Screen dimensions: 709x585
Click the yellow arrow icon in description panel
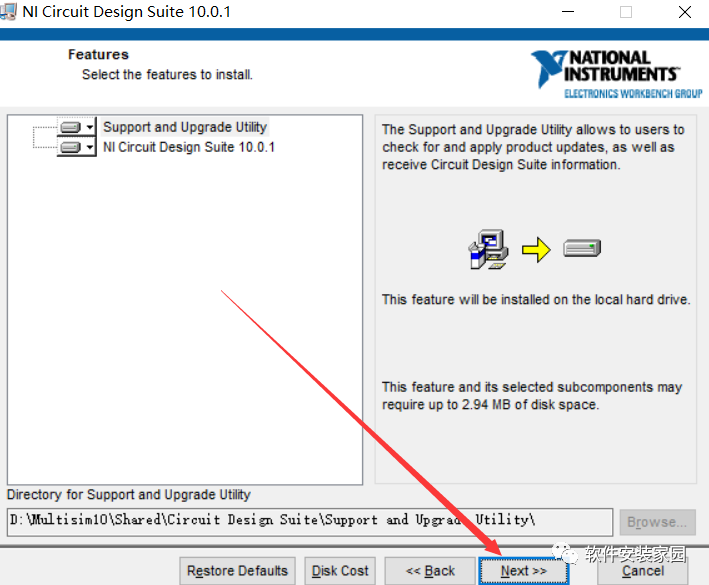536,250
